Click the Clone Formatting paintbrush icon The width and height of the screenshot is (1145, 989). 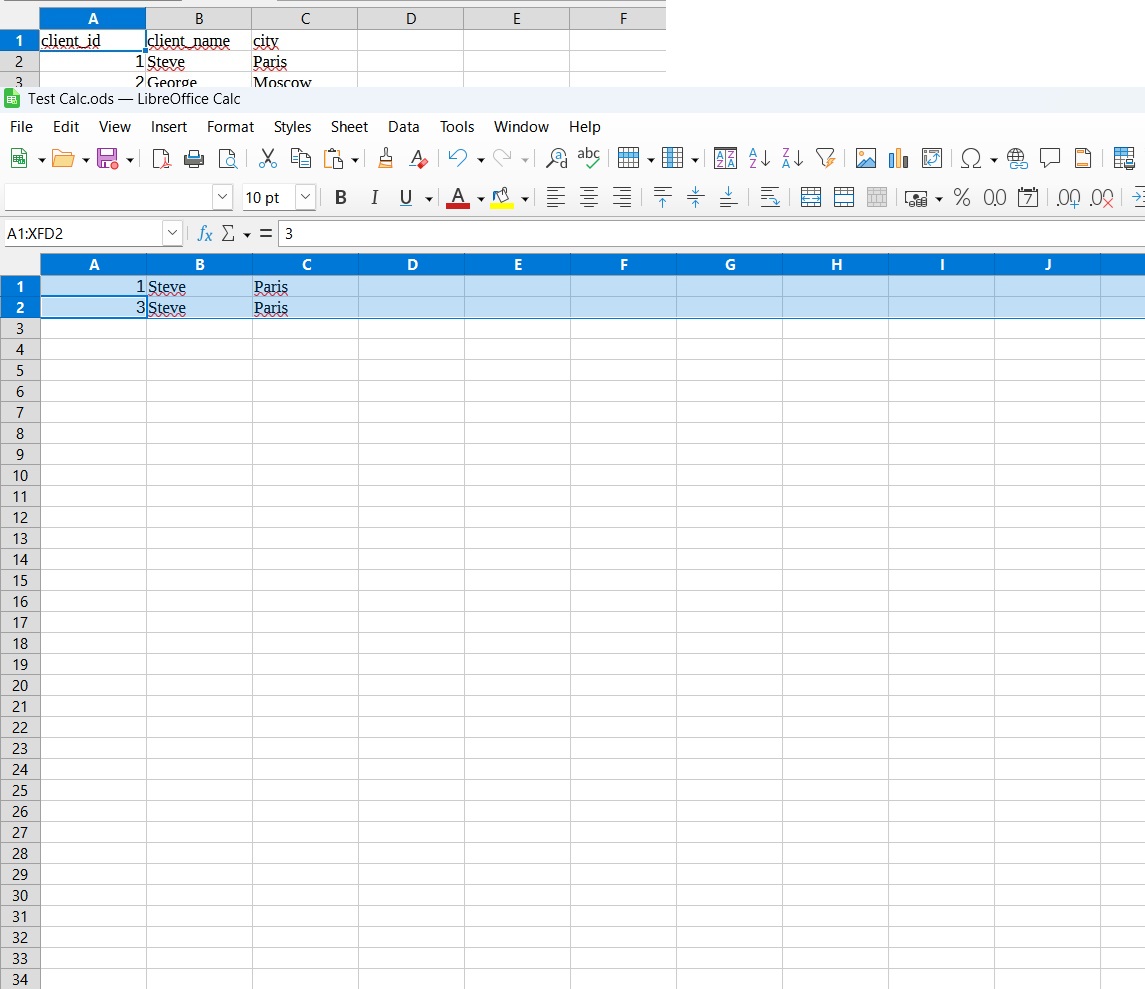coord(385,158)
